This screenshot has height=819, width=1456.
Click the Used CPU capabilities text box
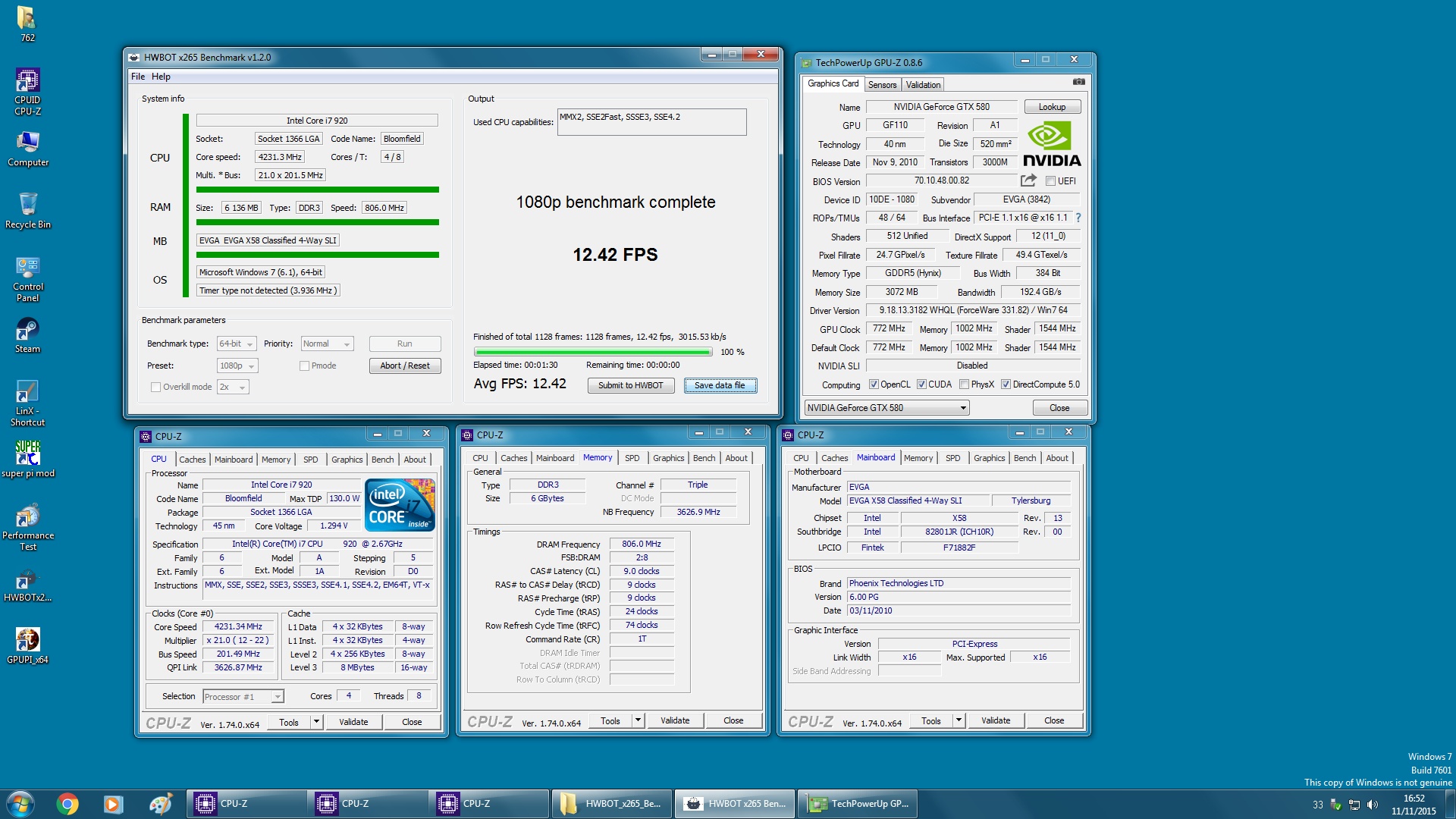(x=651, y=122)
